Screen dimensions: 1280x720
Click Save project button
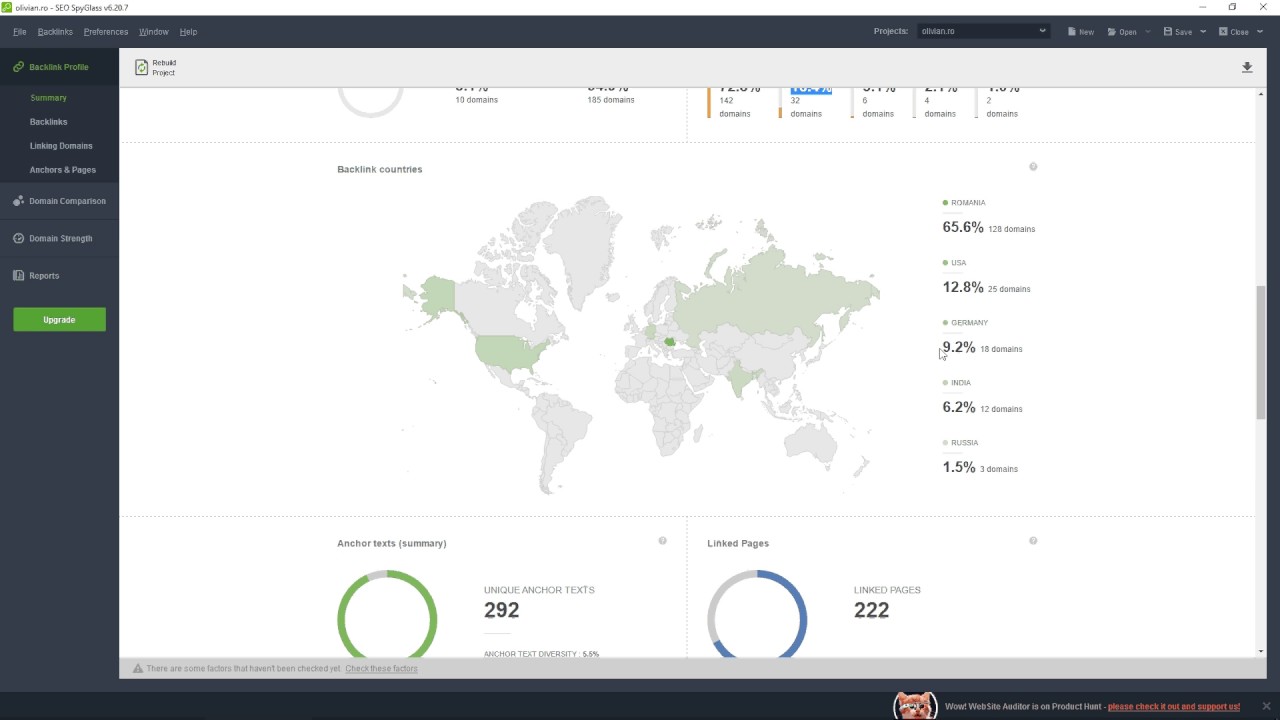[1177, 32]
